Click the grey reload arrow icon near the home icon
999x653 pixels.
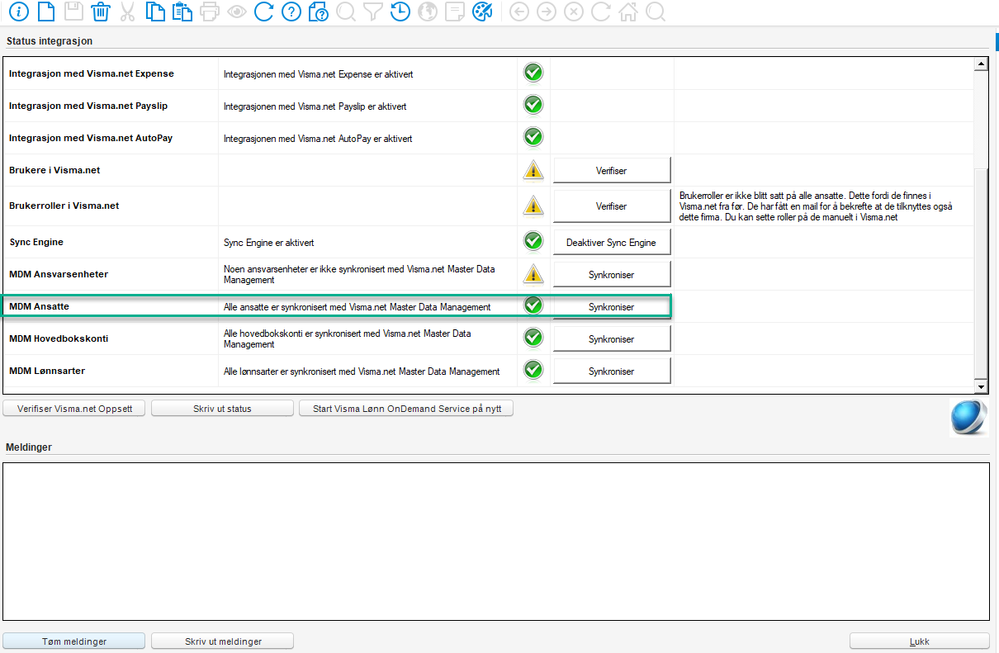click(x=601, y=11)
